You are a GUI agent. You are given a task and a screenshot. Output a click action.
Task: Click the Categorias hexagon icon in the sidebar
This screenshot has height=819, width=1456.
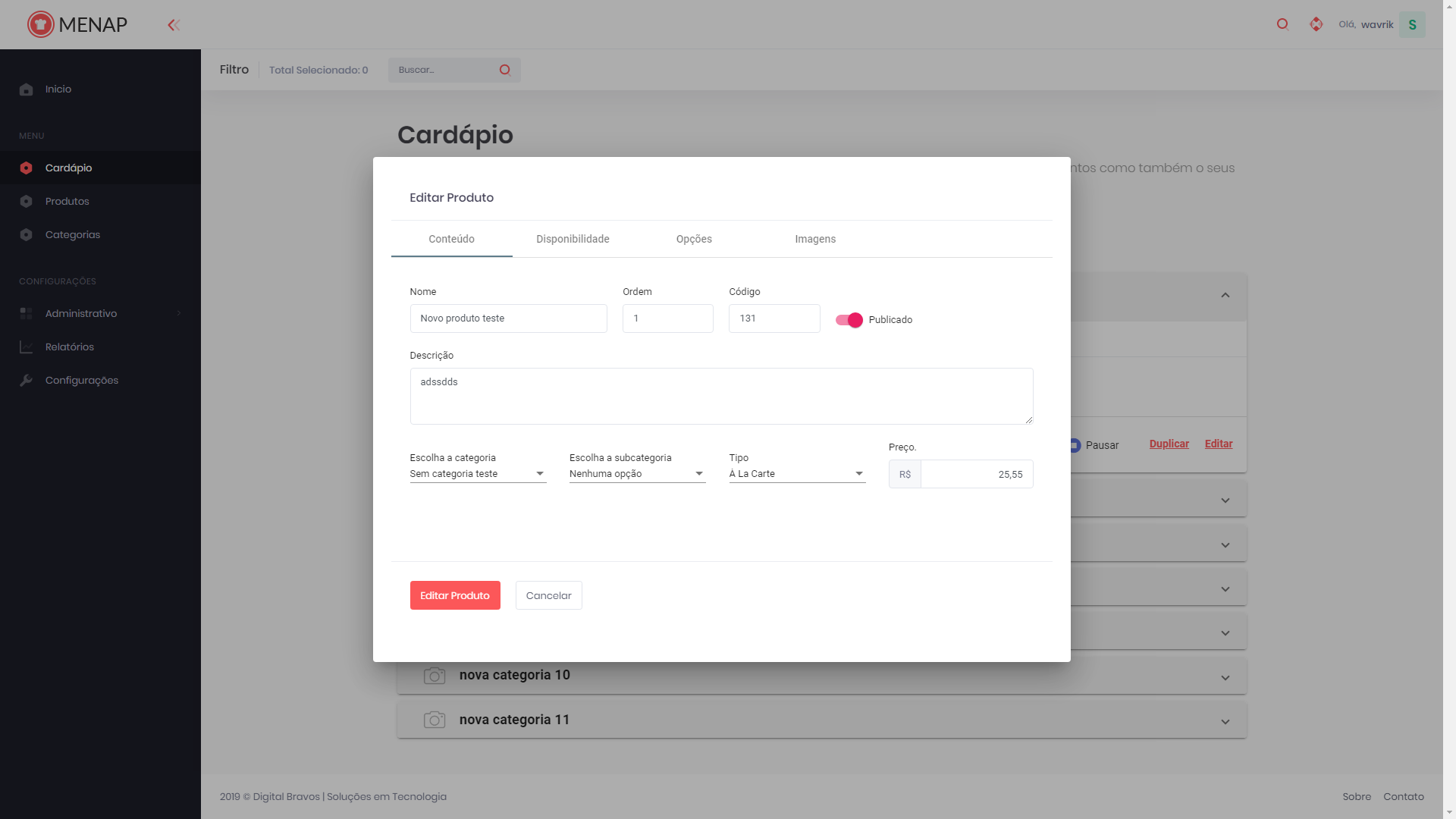(x=27, y=235)
